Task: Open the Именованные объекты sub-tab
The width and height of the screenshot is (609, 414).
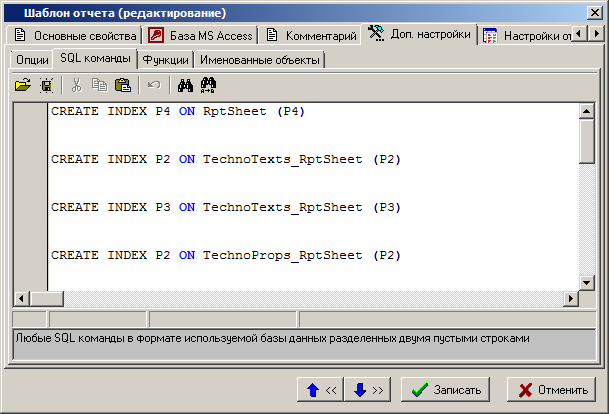Action: [x=259, y=60]
